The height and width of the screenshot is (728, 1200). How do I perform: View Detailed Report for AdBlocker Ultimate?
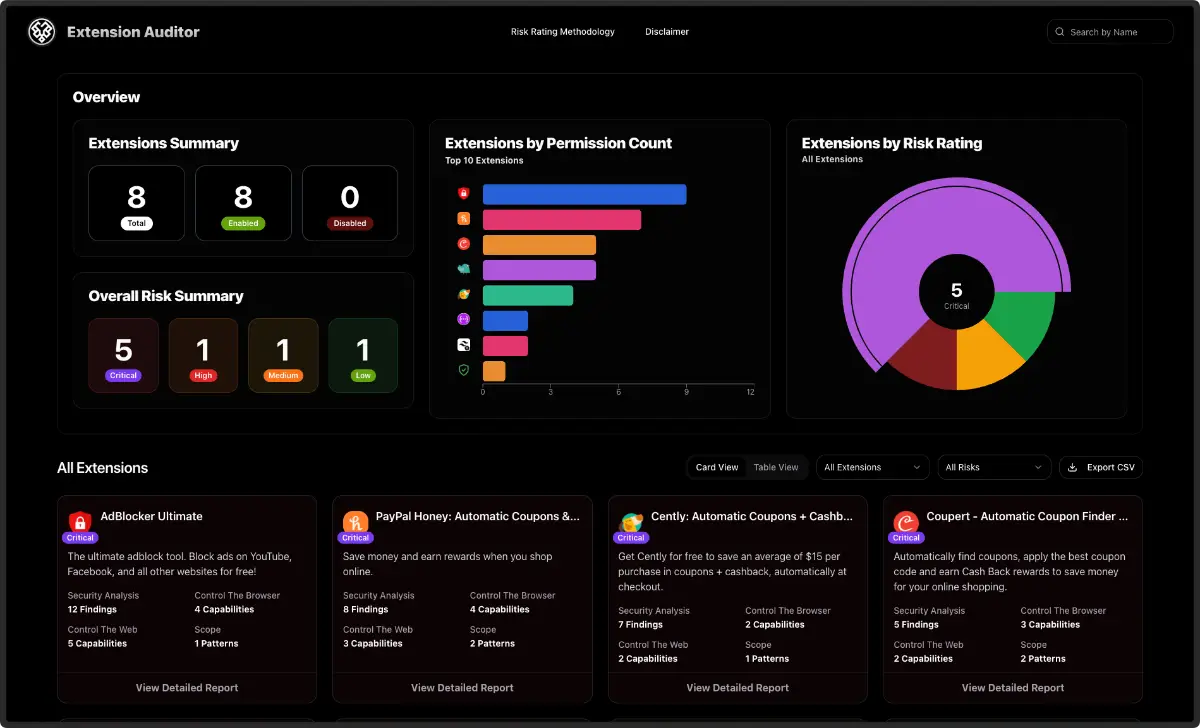click(x=187, y=687)
